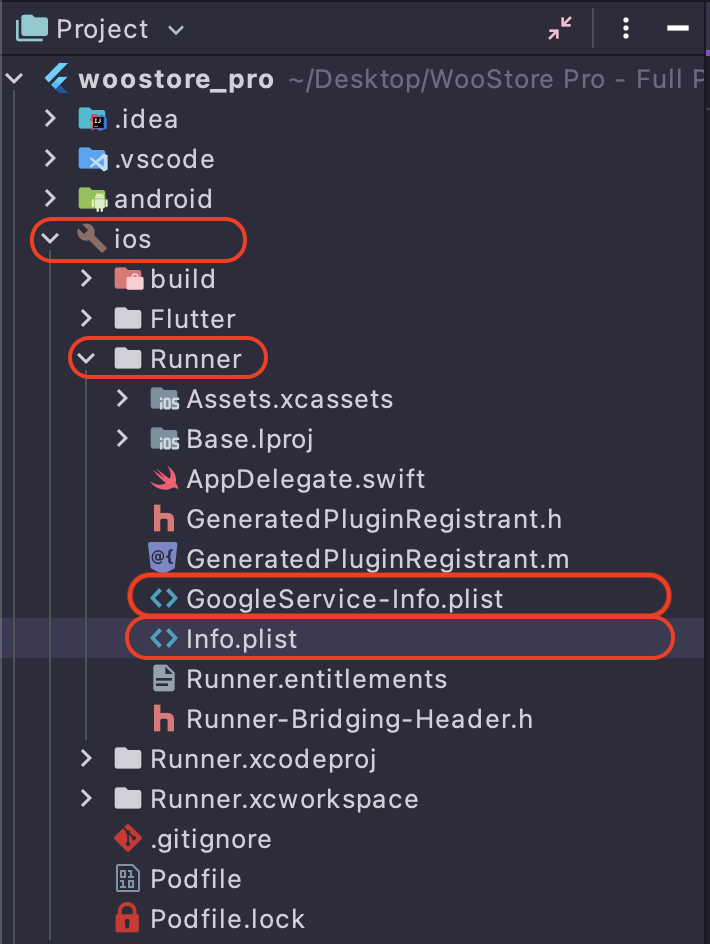Click the lock icon on Podfile.lock

[127, 919]
